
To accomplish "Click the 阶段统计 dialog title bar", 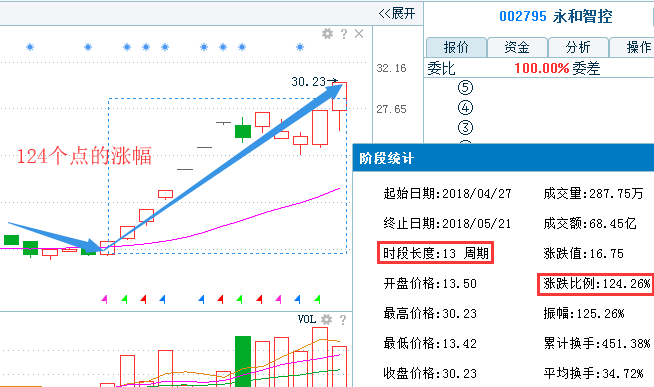I will 503,158.
